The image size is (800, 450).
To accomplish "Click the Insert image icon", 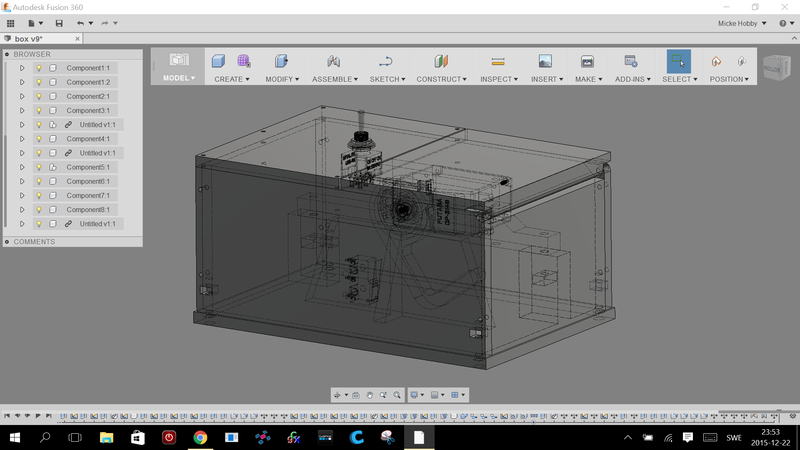I will pos(545,61).
